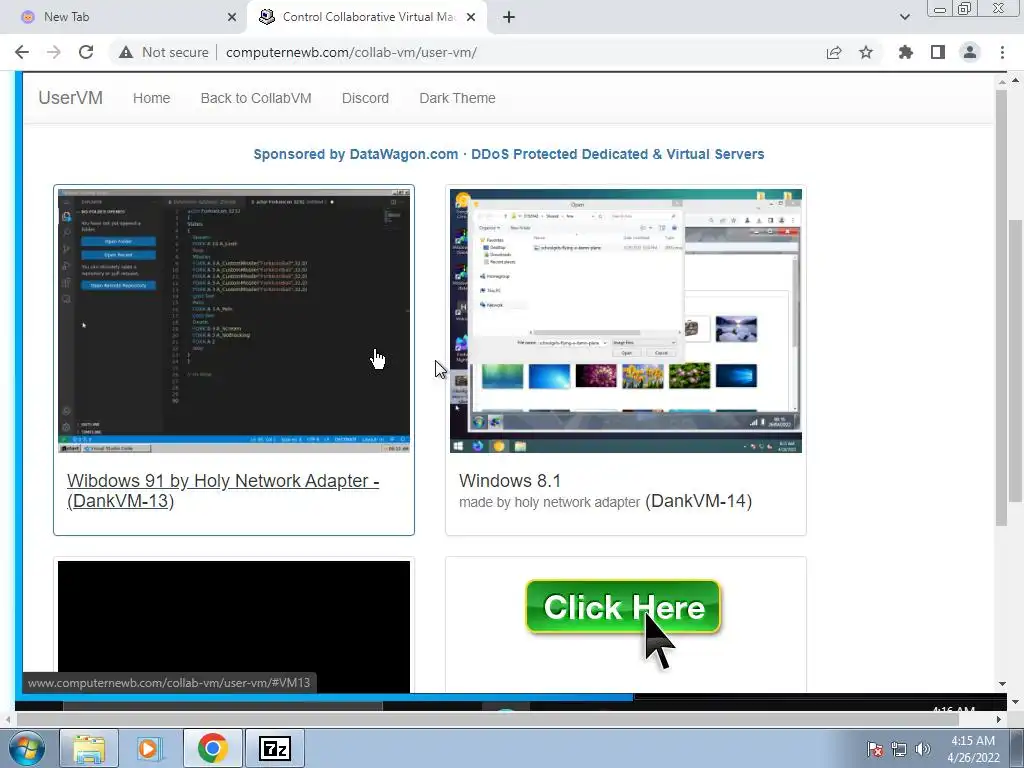Screen dimensions: 1024x768
Task: Open the Windows 8.1 VM thumbnail
Action: click(x=626, y=321)
